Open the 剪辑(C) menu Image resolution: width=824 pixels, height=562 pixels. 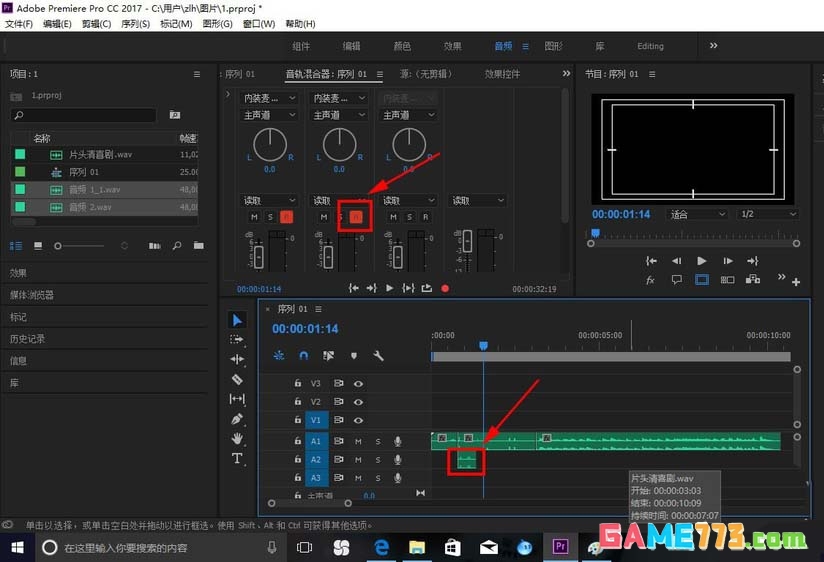pos(96,24)
